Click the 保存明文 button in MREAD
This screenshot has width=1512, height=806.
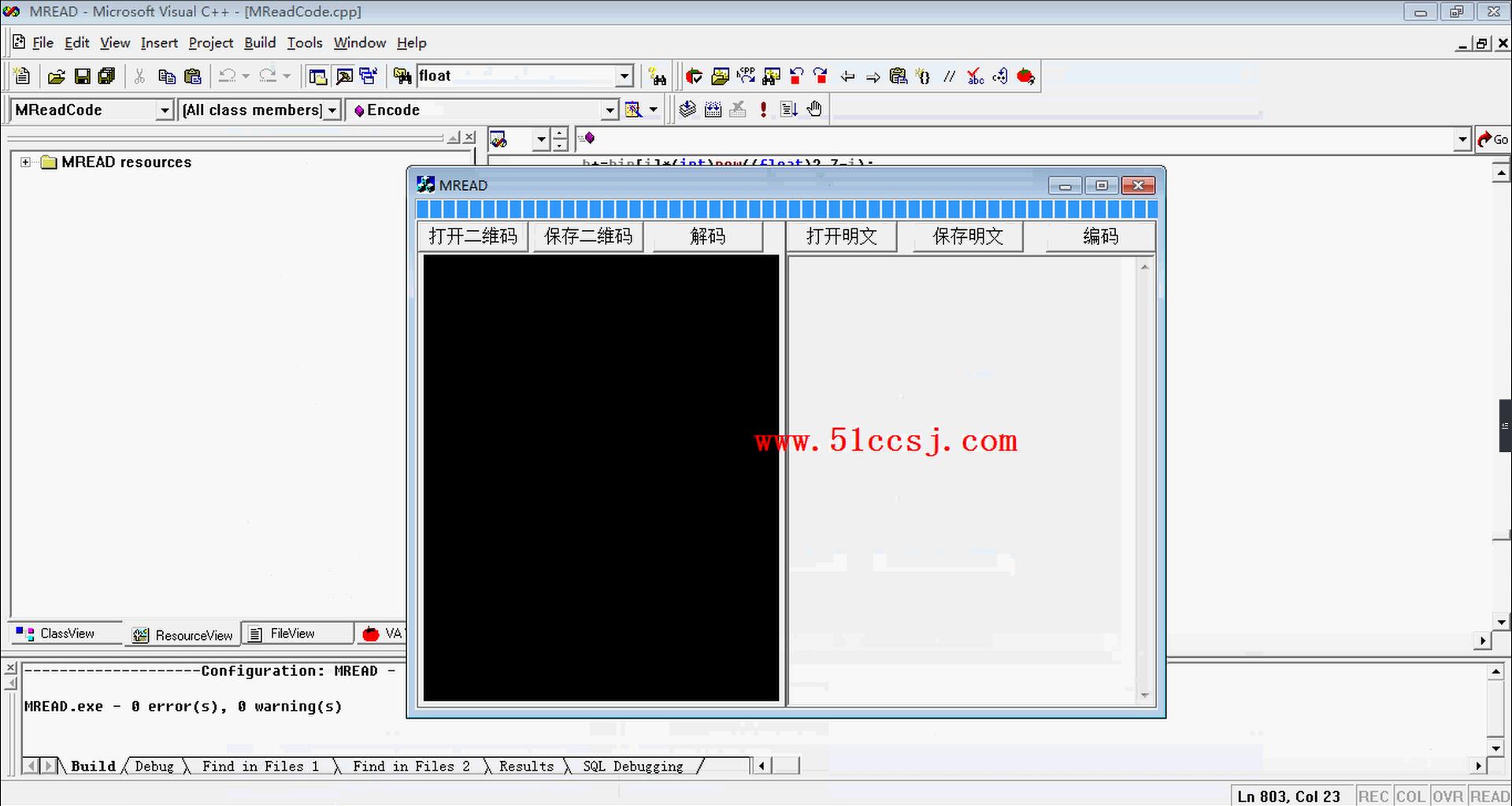[968, 236]
